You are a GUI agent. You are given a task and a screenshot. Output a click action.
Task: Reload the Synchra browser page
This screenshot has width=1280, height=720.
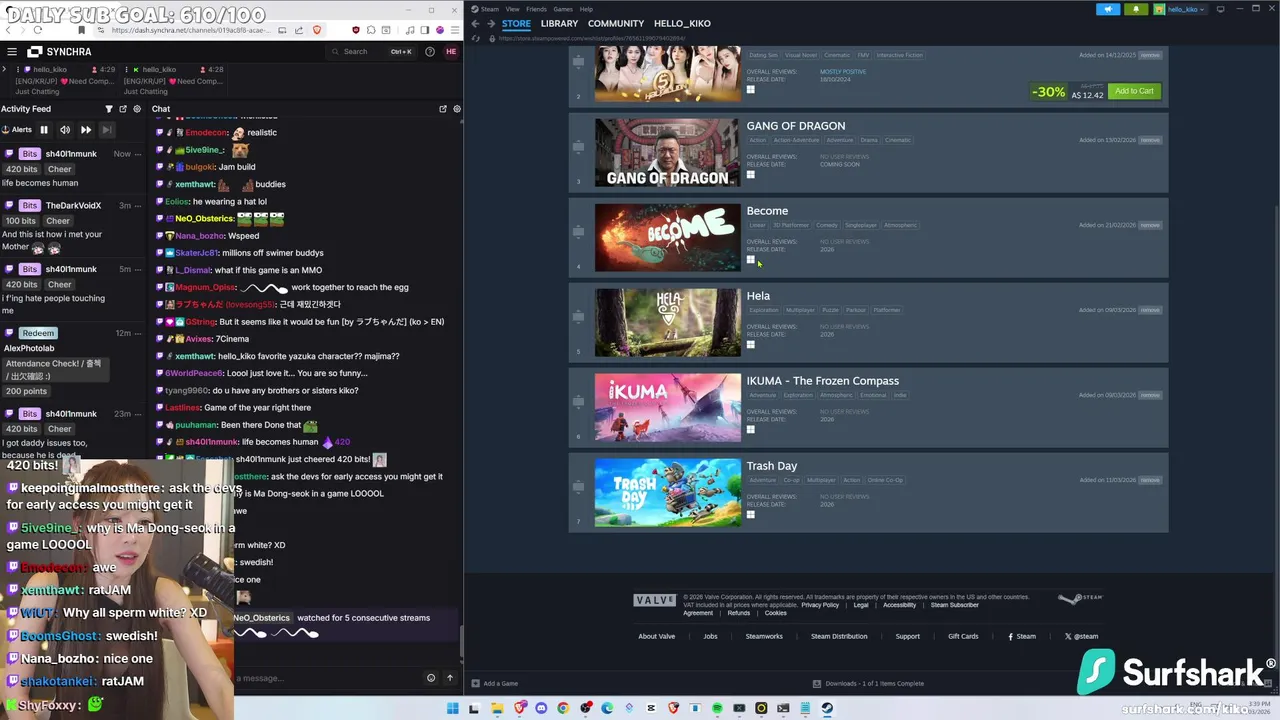click(x=37, y=30)
